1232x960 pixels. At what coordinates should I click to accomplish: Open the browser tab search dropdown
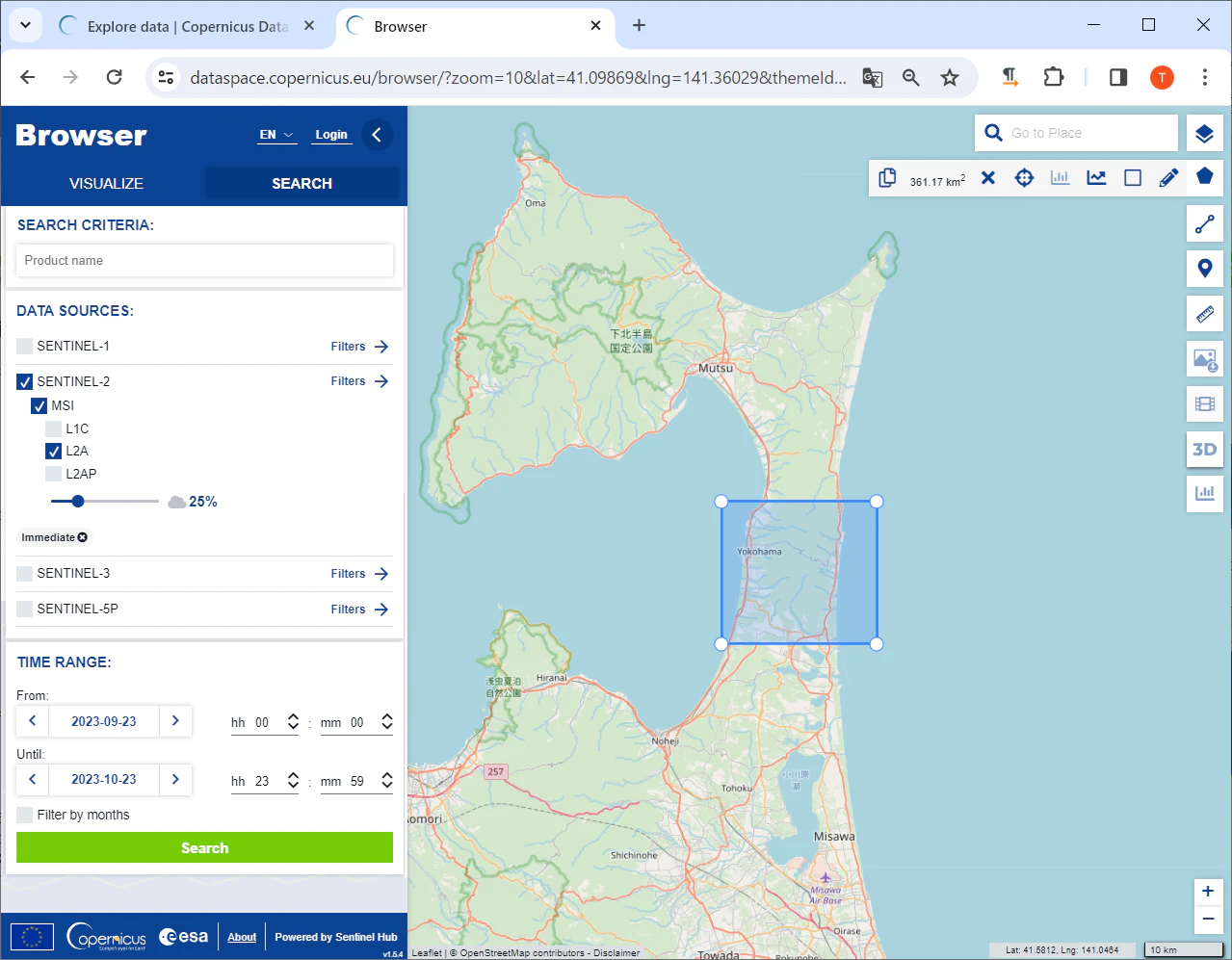coord(25,26)
